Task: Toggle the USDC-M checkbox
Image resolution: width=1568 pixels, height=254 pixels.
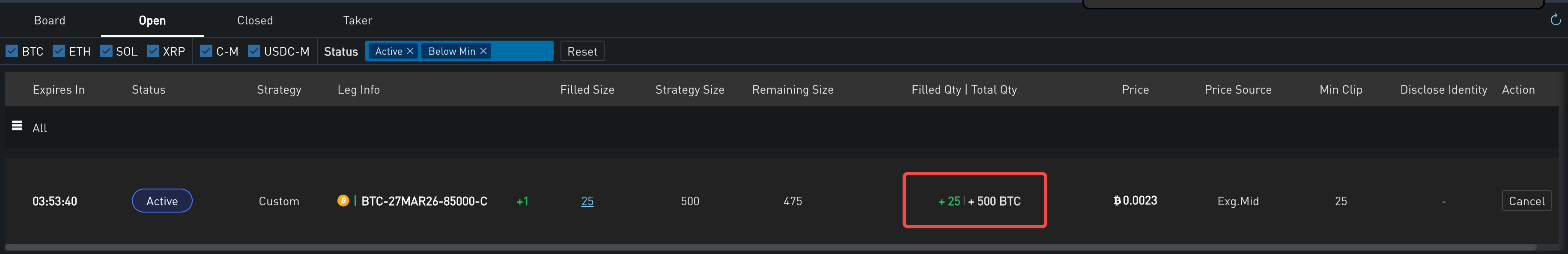Action: pyautogui.click(x=254, y=51)
